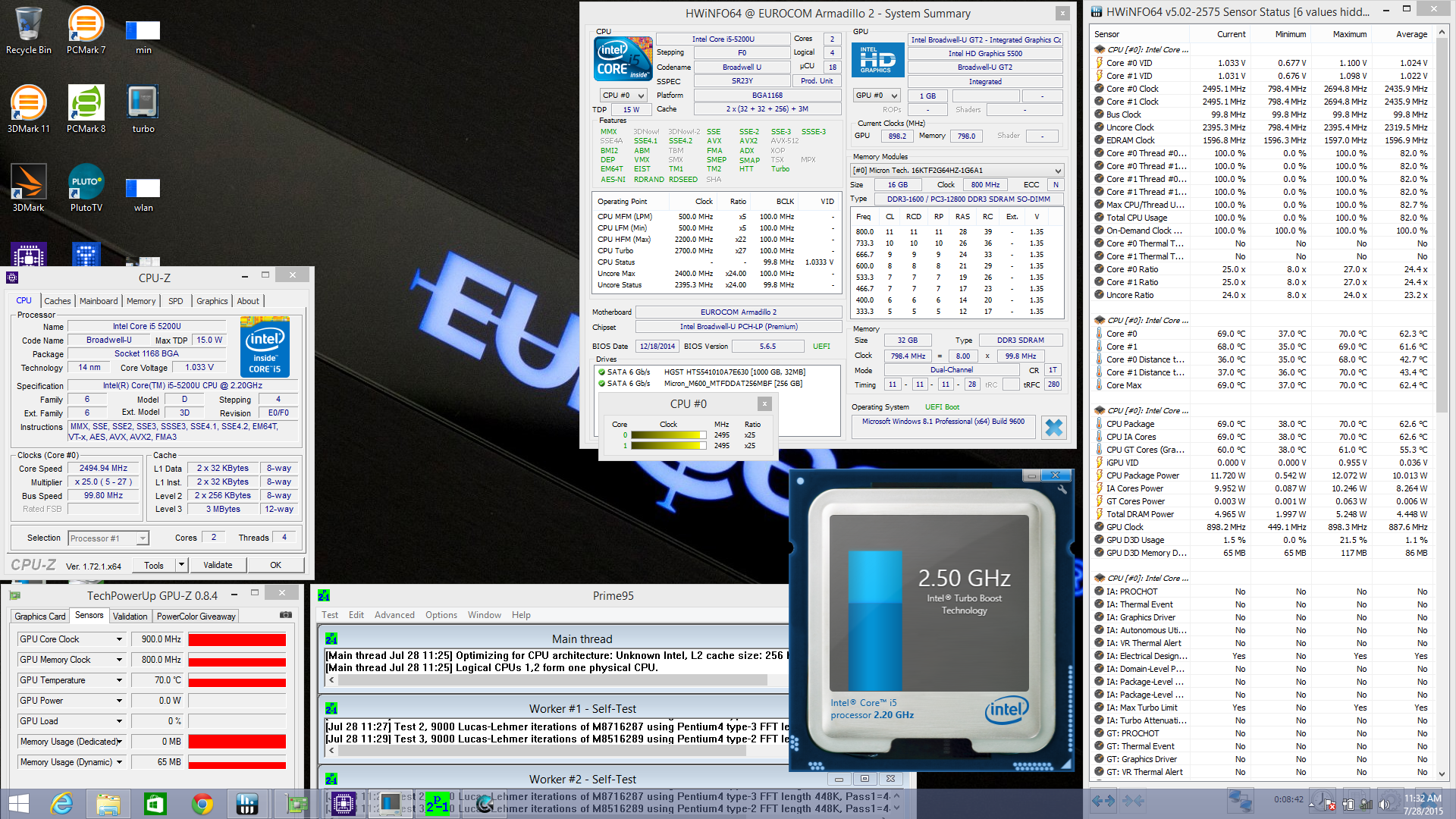Expand the GPU Power sensor dropdown
This screenshot has width=1456, height=819.
(x=119, y=701)
